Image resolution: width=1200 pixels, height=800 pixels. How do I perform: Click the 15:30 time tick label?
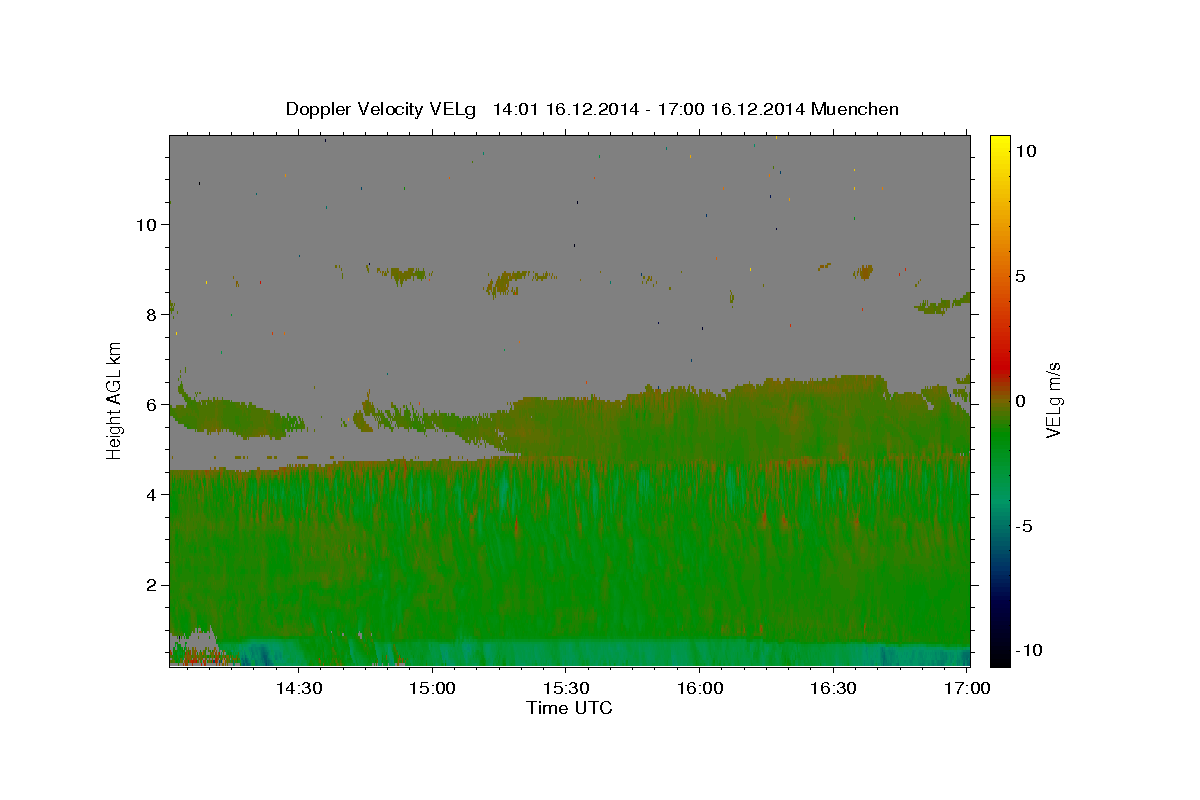566,688
